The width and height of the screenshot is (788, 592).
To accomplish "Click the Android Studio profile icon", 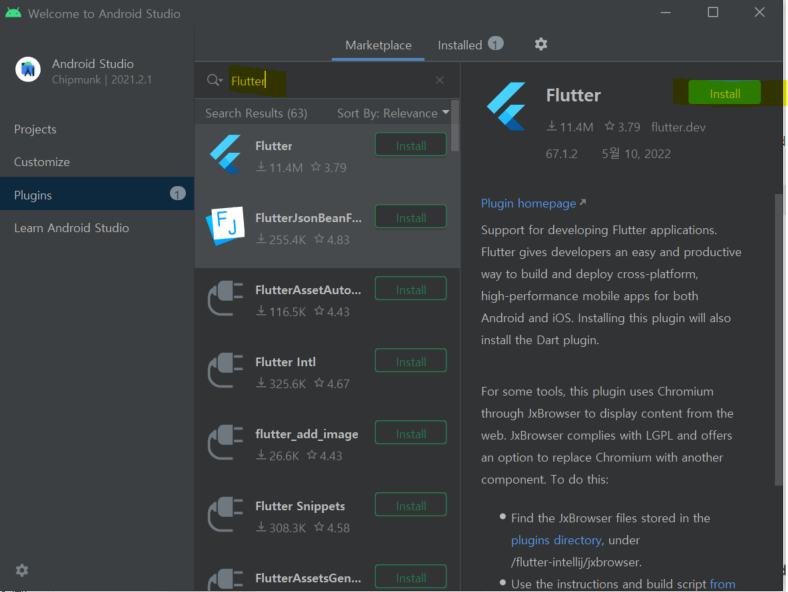I will point(28,69).
